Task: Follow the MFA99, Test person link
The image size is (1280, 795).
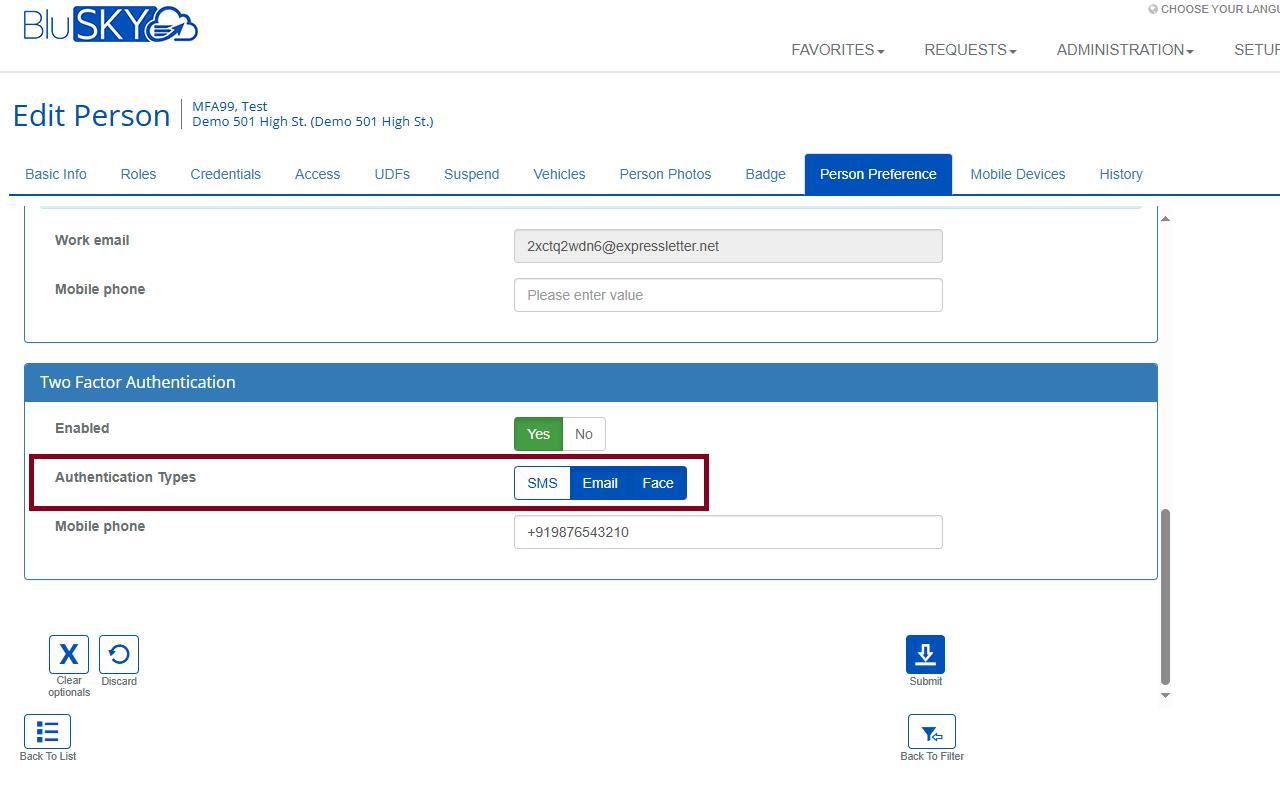Action: (x=230, y=106)
